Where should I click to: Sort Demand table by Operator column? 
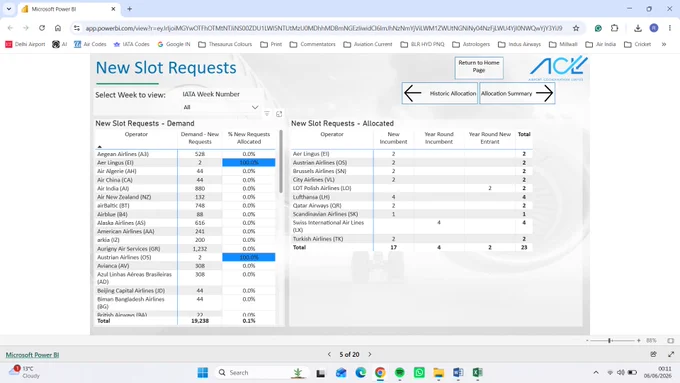click(x=136, y=134)
